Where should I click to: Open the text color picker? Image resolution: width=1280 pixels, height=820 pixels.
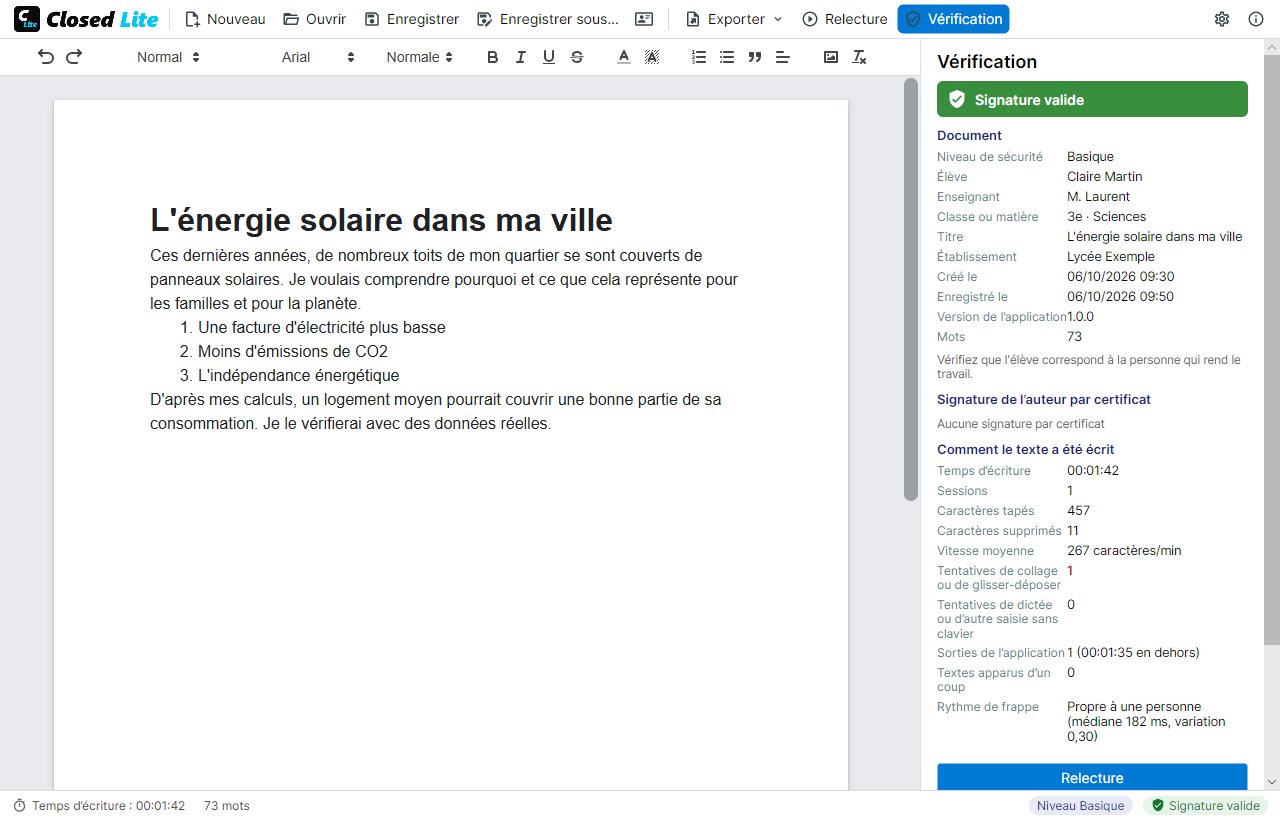(x=624, y=57)
